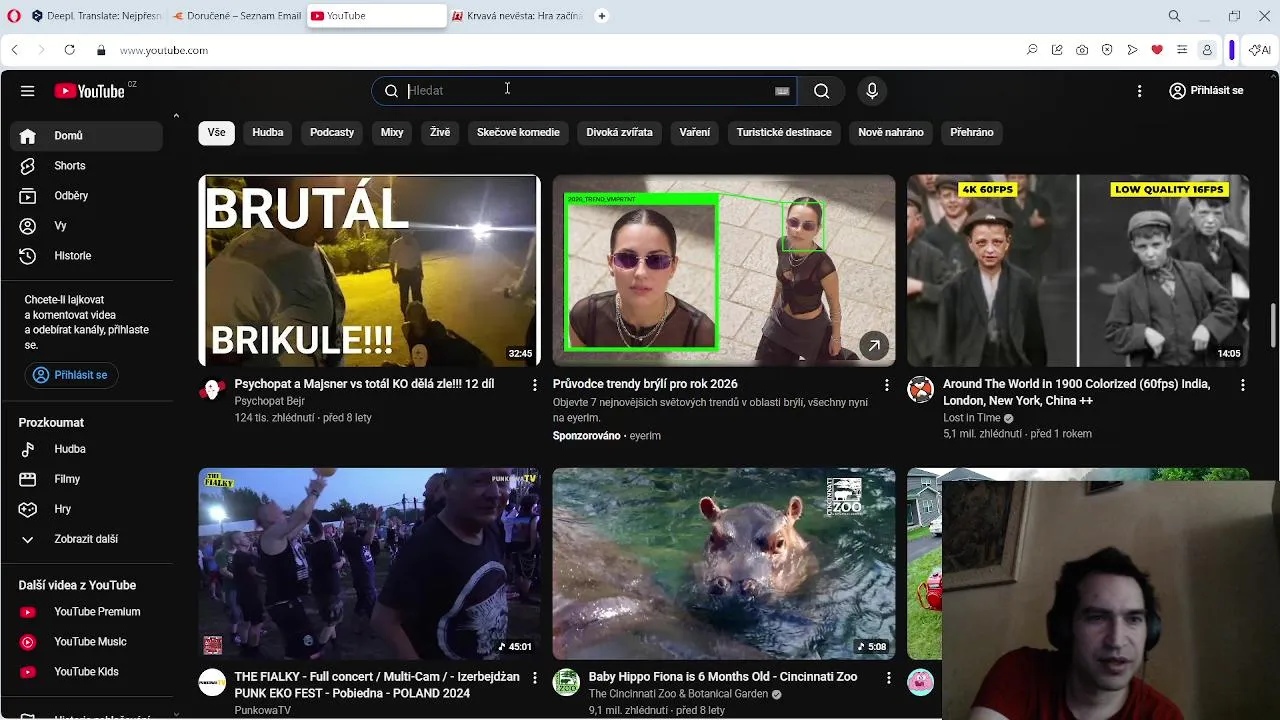Reload the page with refresh icon
The width and height of the screenshot is (1280, 720).
click(x=69, y=50)
